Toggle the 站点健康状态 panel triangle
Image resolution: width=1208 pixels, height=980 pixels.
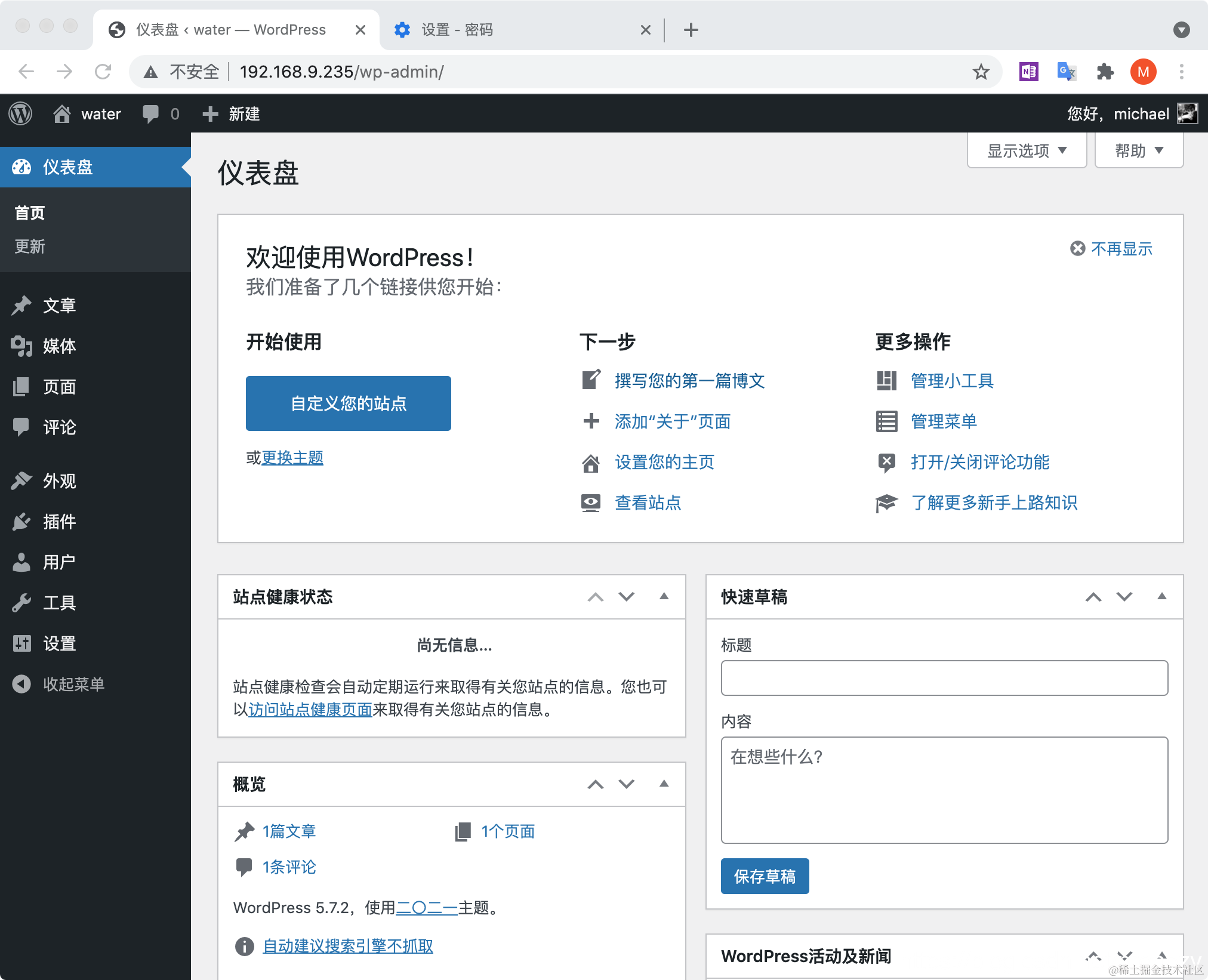point(664,596)
